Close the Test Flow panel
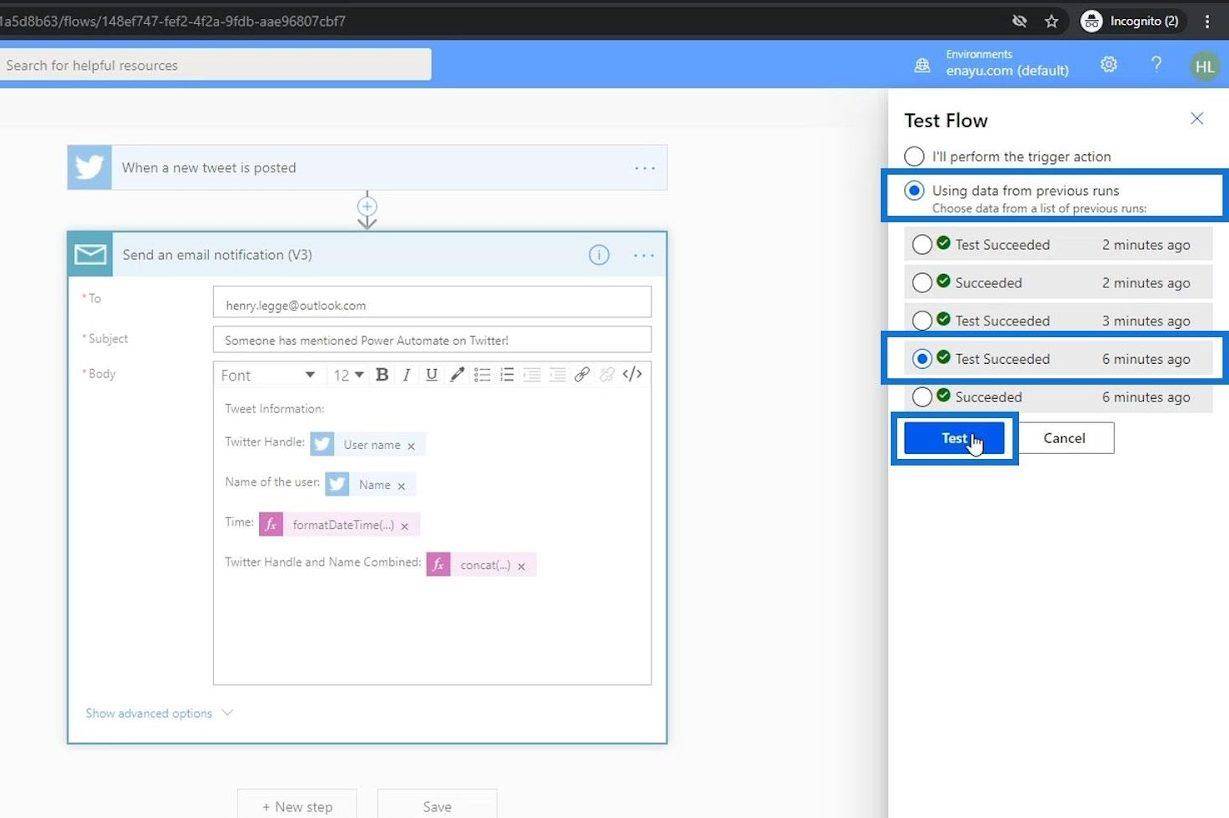The image size is (1229, 818). (x=1197, y=119)
